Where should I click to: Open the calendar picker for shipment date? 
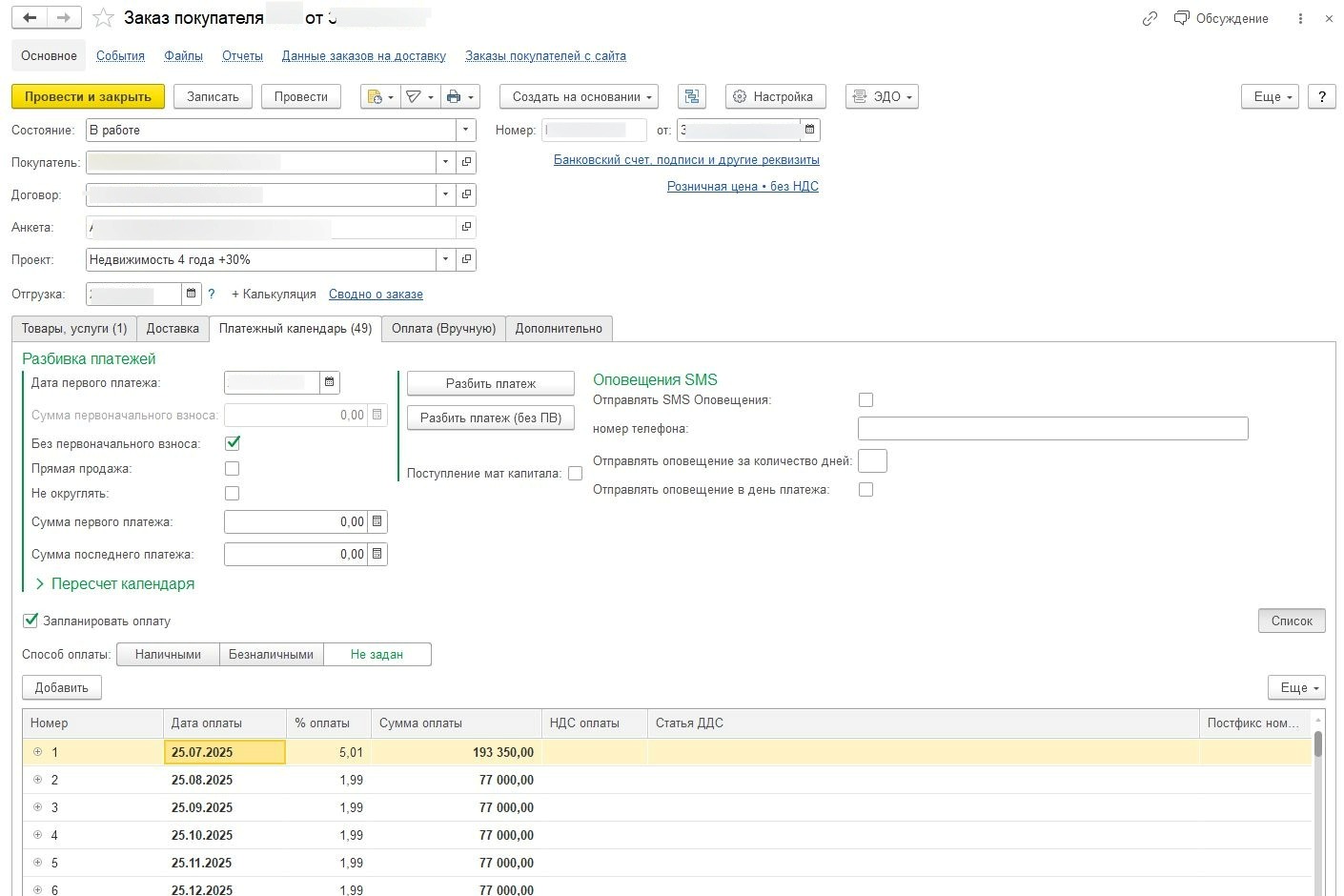pos(191,294)
